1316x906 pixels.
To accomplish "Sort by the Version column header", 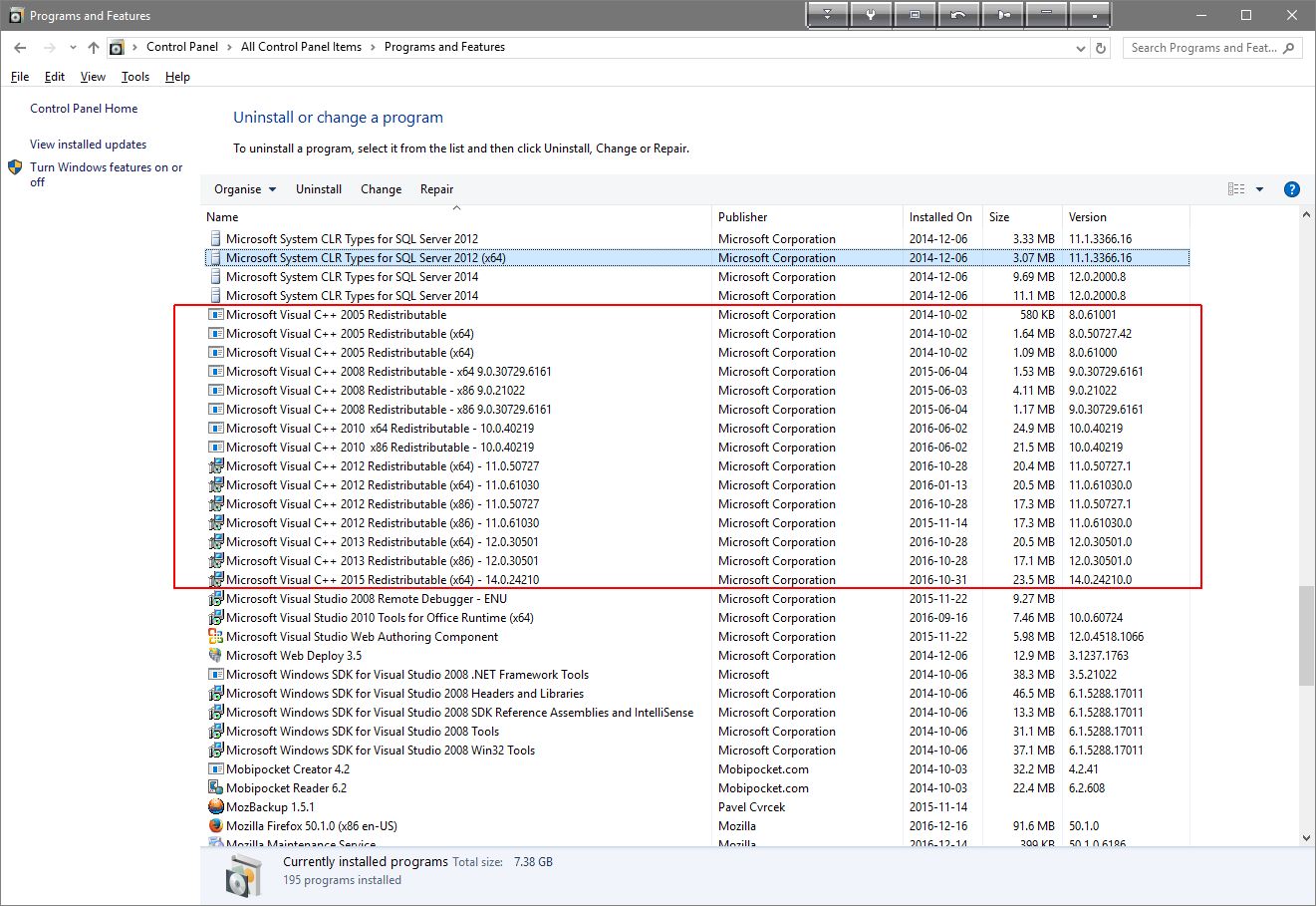I will [1126, 217].
